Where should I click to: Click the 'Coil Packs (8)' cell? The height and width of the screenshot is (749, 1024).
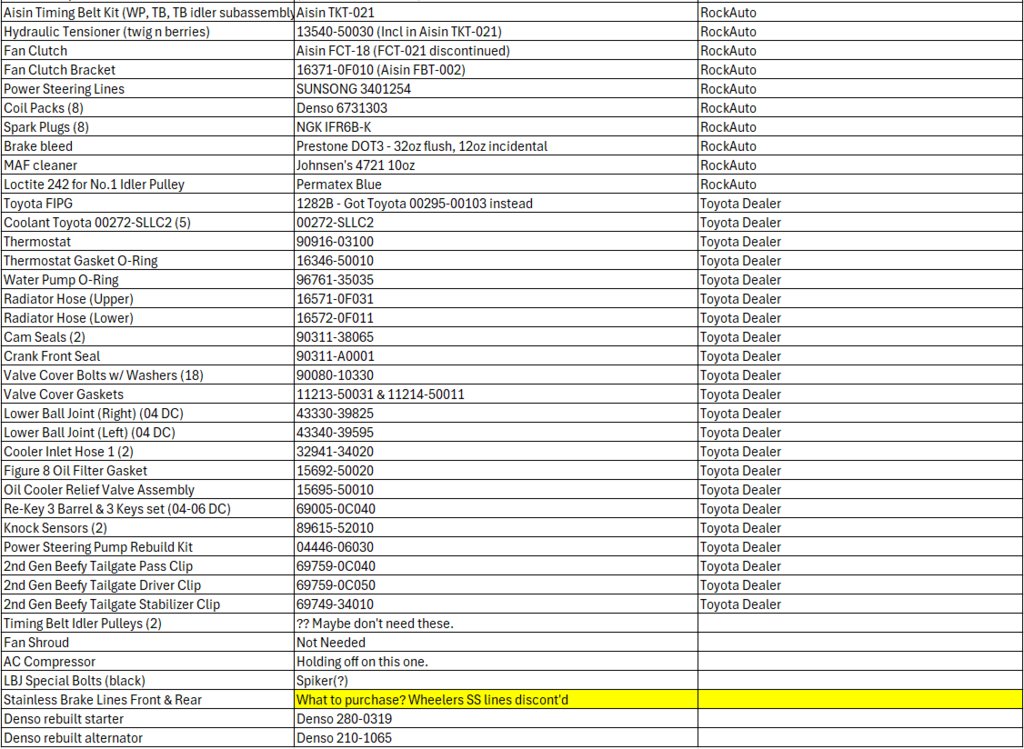point(148,108)
